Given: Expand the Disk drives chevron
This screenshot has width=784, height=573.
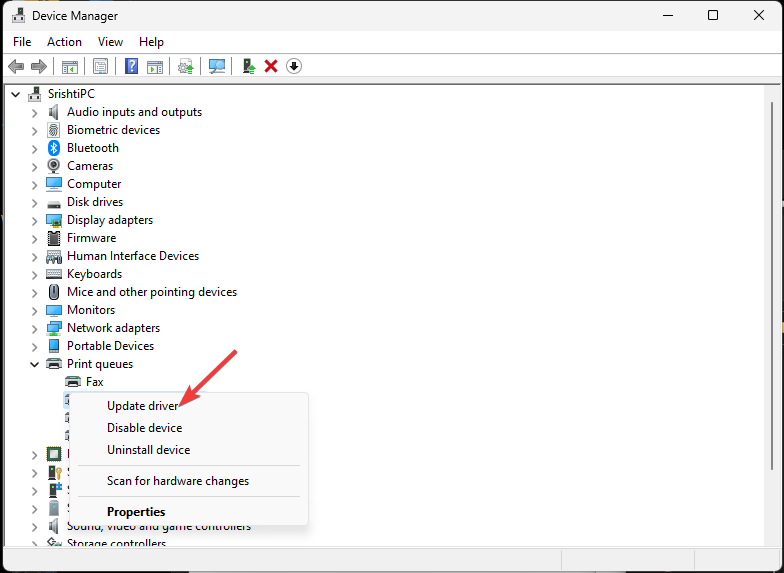Looking at the screenshot, I should 34,203.
